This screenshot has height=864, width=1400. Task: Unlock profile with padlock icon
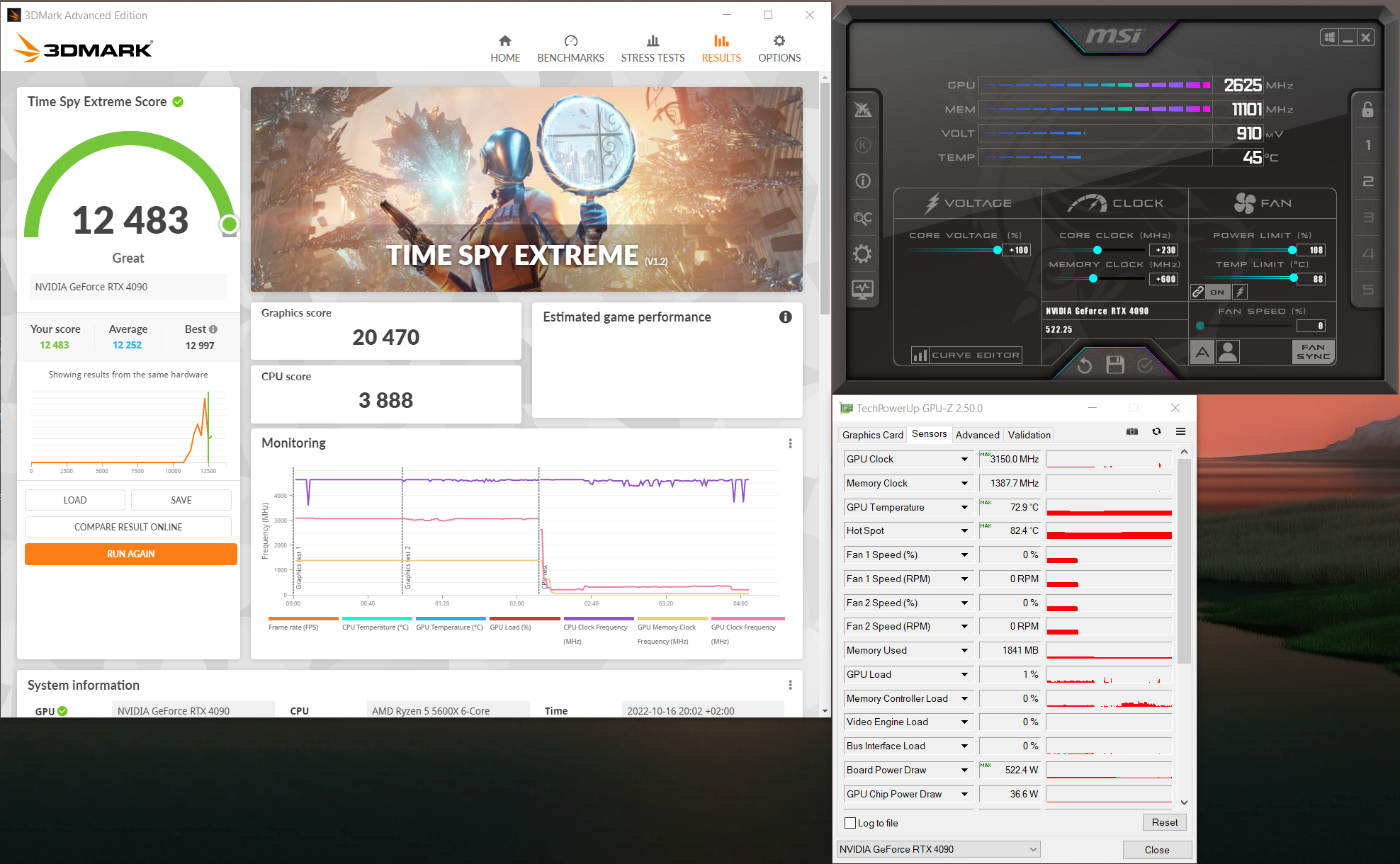pos(1367,109)
